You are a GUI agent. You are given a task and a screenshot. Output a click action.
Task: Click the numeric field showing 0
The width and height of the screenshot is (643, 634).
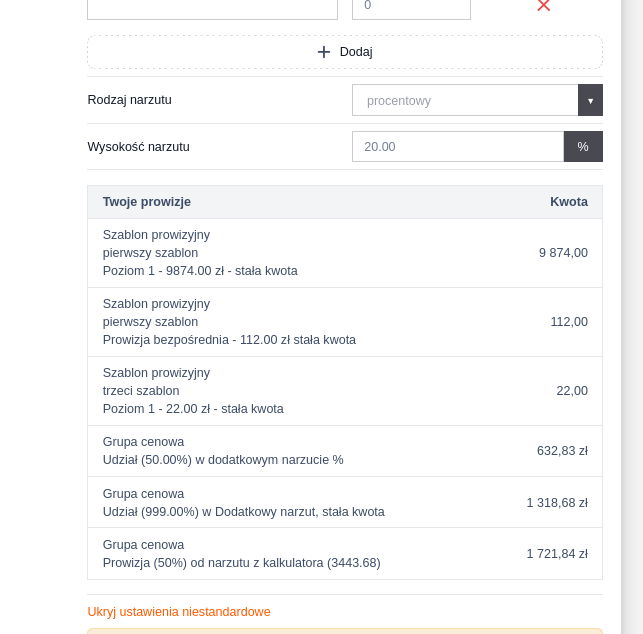click(x=411, y=8)
